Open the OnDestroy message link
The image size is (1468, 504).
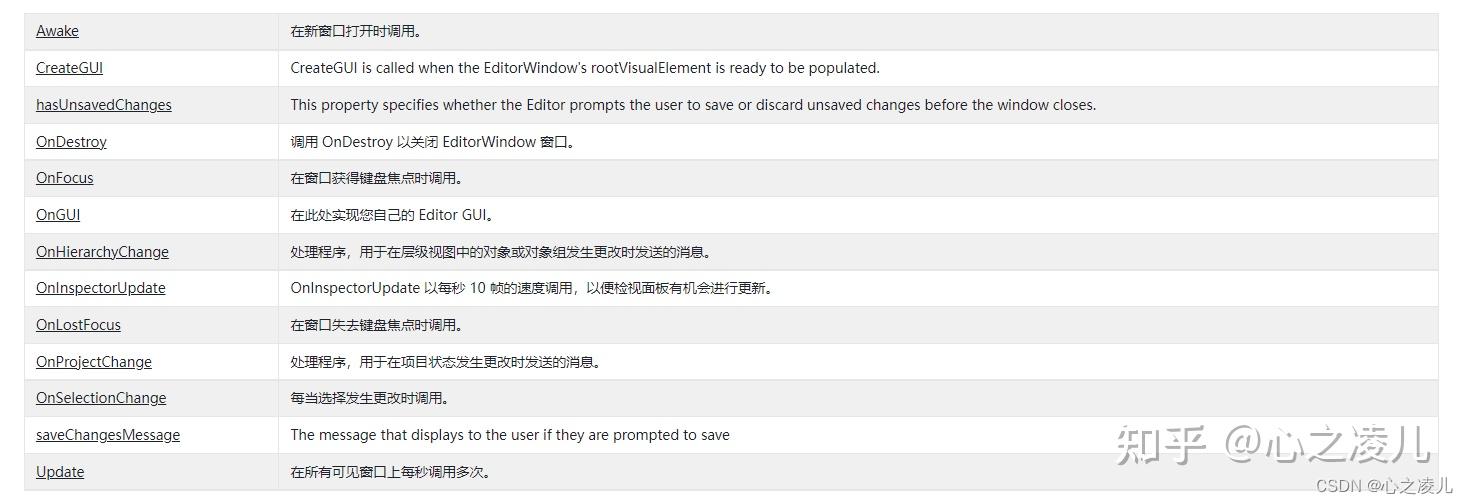(71, 142)
